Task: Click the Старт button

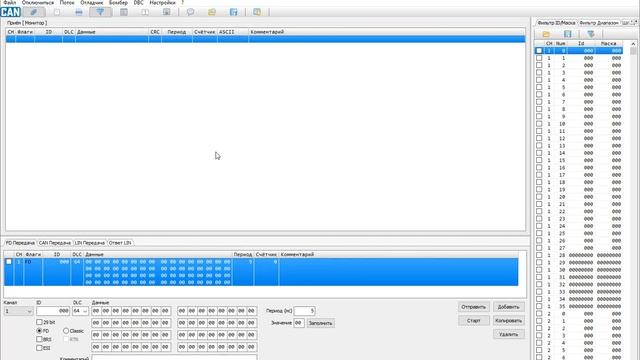Action: pos(473,320)
